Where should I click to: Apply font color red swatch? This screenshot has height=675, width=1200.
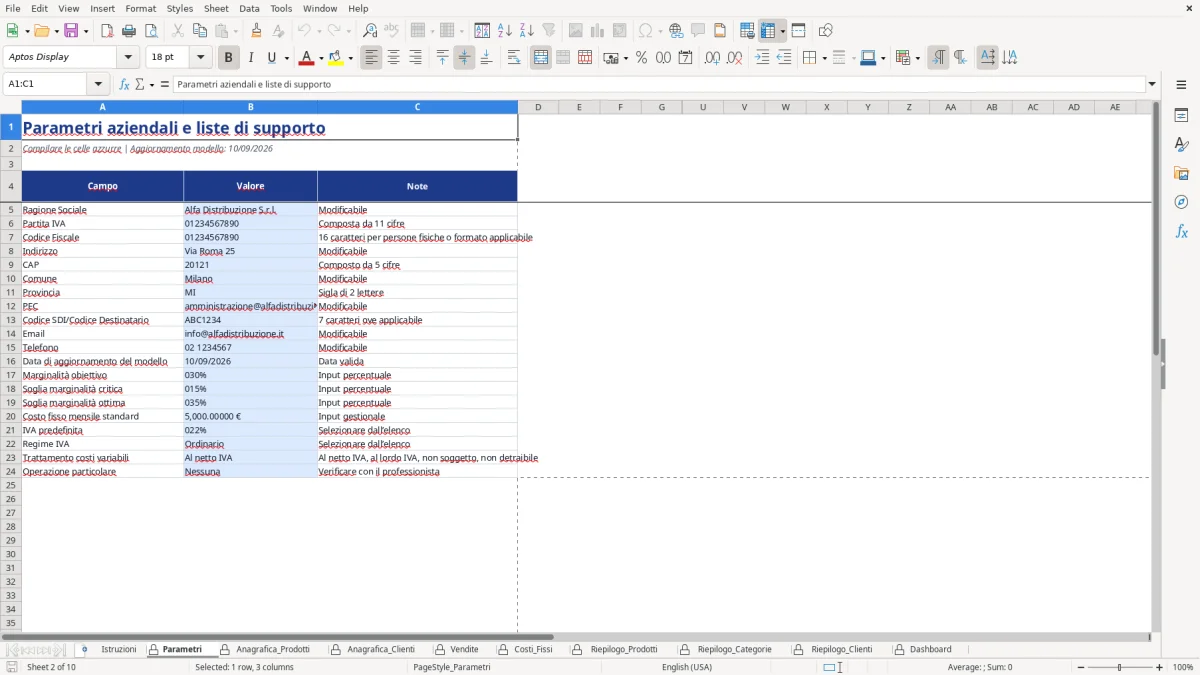tap(307, 58)
